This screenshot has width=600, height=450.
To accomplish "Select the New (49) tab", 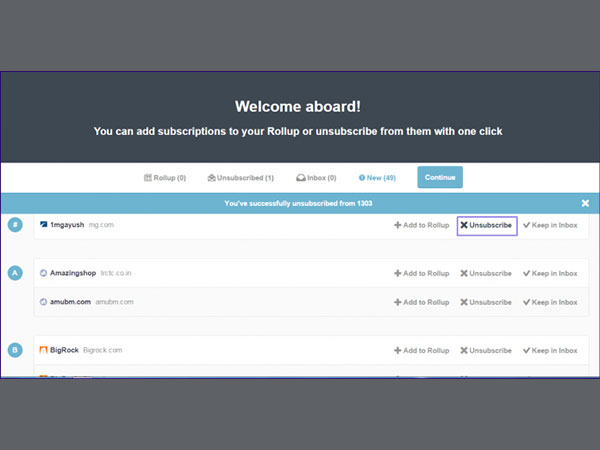I will tap(377, 178).
